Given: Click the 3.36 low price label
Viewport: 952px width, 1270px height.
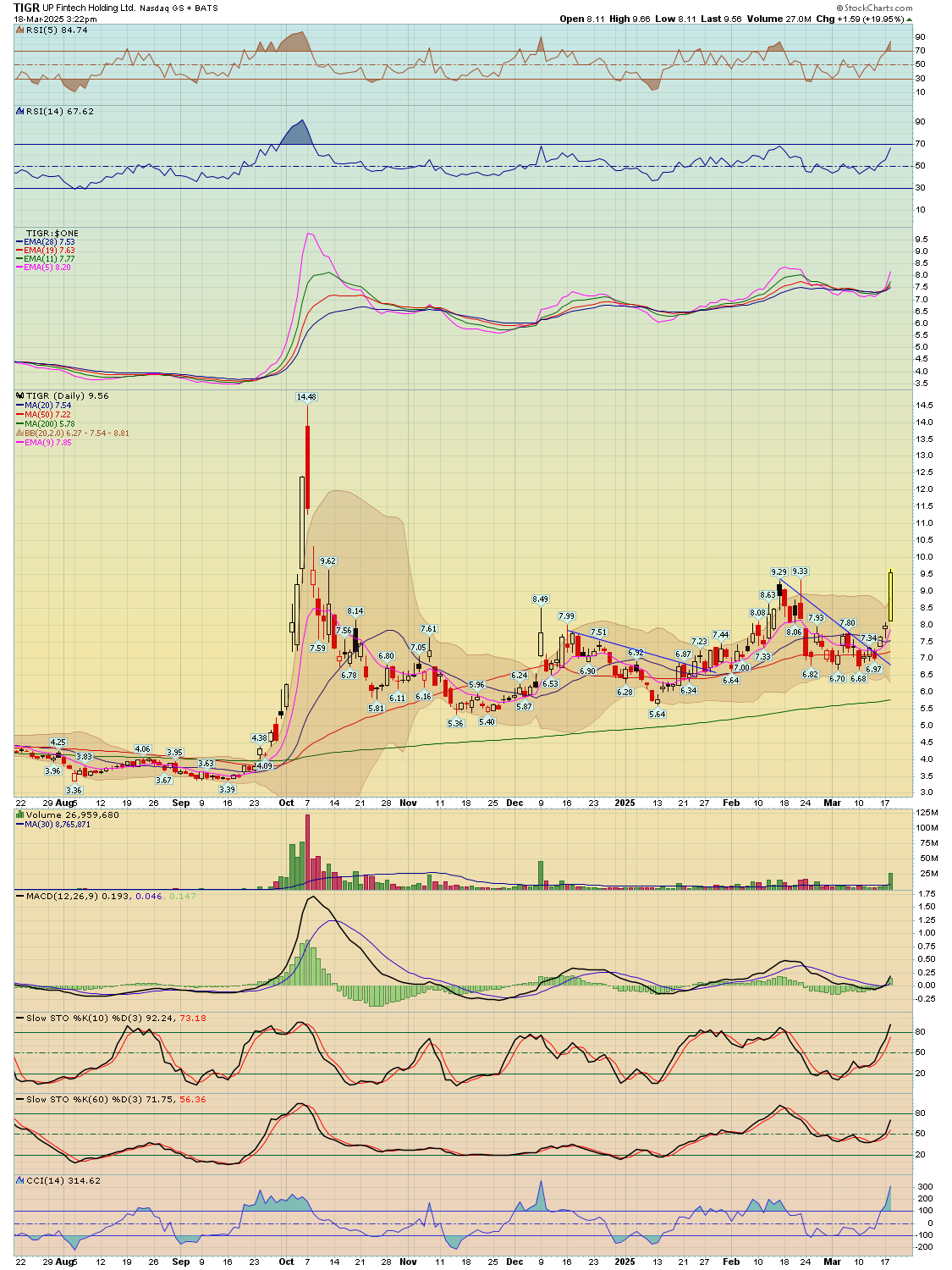Looking at the screenshot, I should 74,790.
